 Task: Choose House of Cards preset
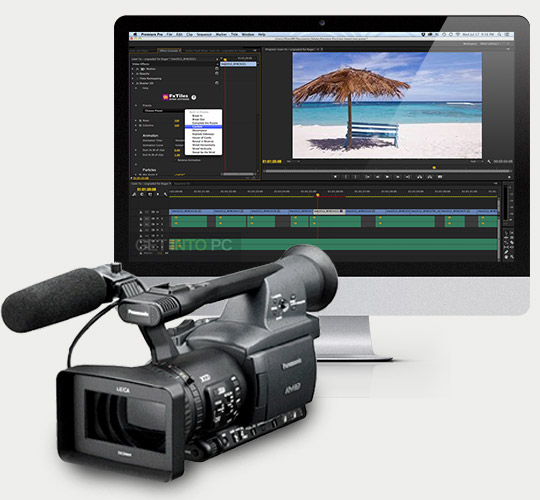point(202,138)
